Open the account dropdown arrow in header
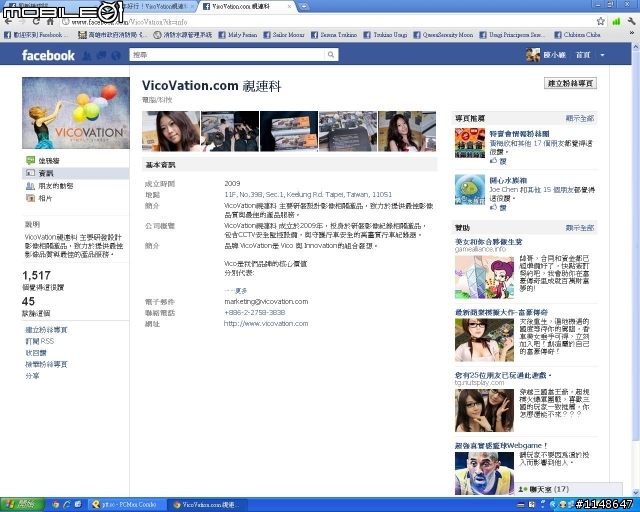Screen dimensions: 640x512 tap(602, 55)
